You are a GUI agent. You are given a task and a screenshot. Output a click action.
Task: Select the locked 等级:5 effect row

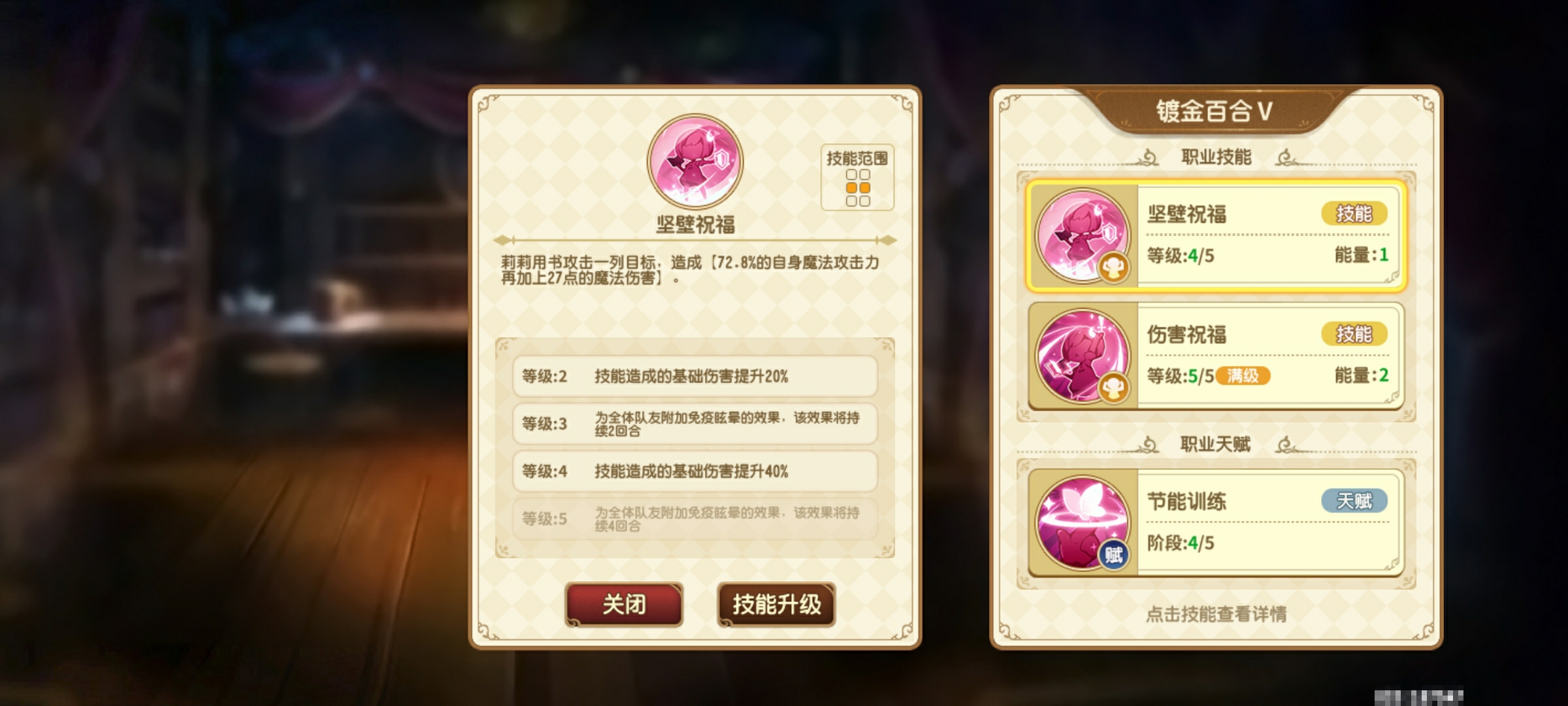pyautogui.click(x=694, y=519)
